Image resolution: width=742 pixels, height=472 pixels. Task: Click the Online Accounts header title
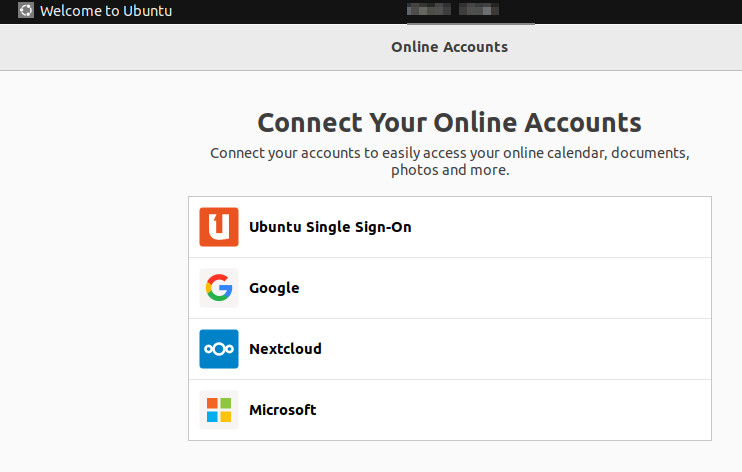coord(449,47)
